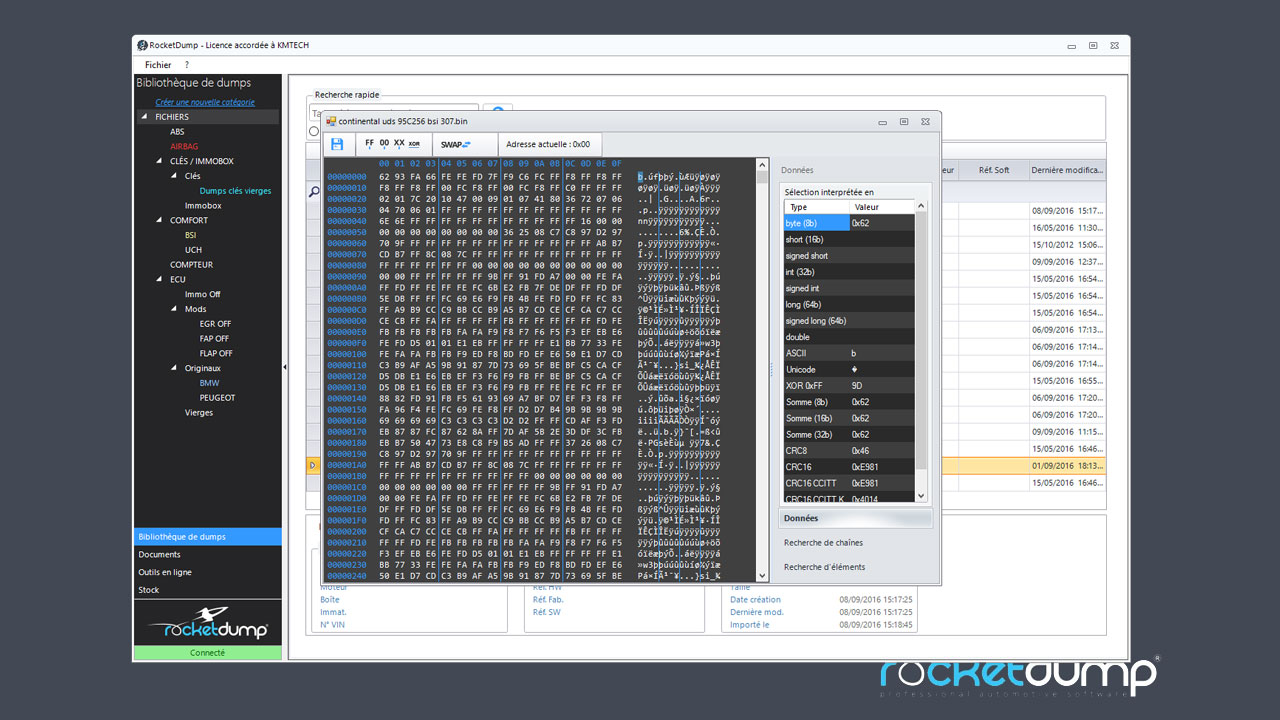The width and height of the screenshot is (1280, 720).
Task: Click the RocketDump app title icon
Action: [x=142, y=45]
